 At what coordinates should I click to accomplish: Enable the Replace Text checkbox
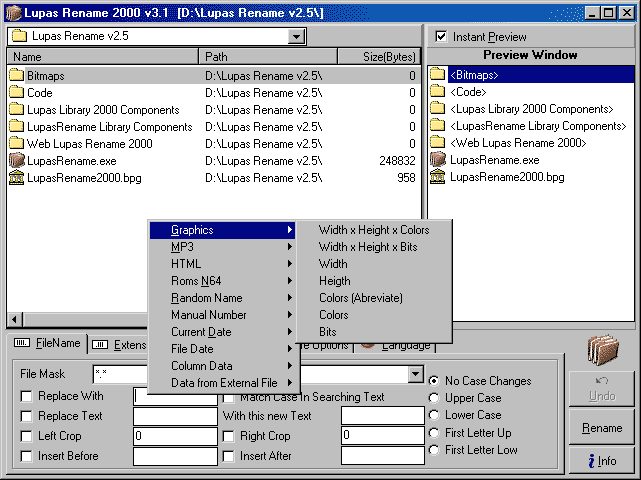pos(26,416)
